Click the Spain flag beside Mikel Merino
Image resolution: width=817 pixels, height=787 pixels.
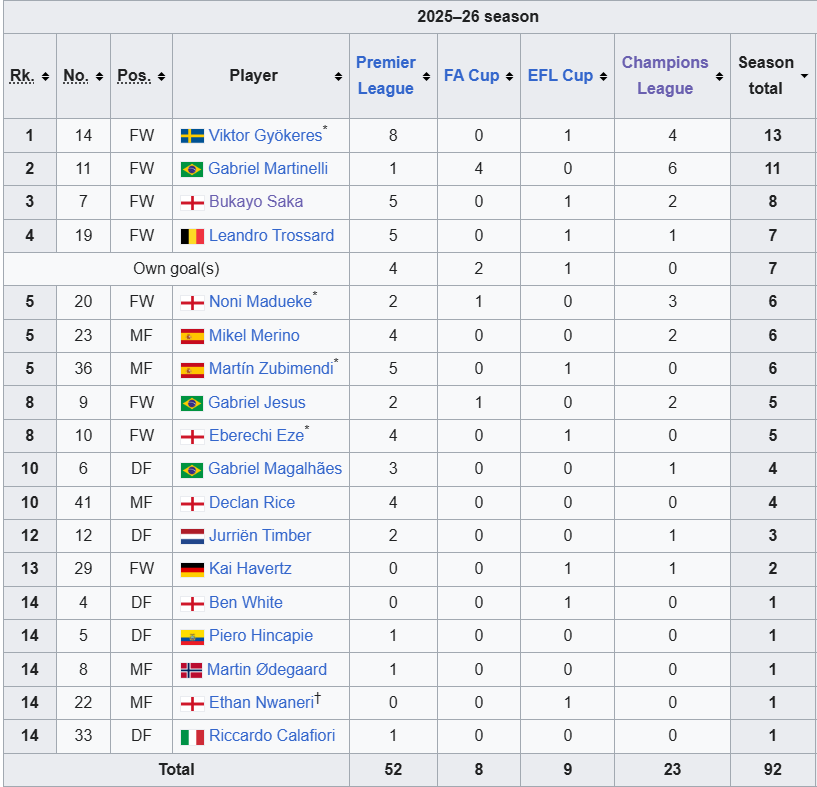pos(192,336)
